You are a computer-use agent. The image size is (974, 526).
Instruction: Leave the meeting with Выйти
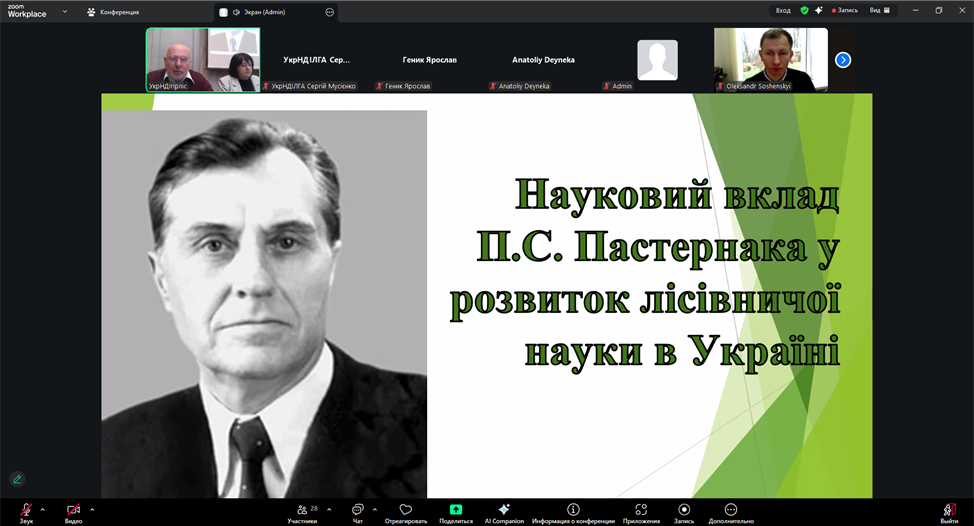point(948,511)
